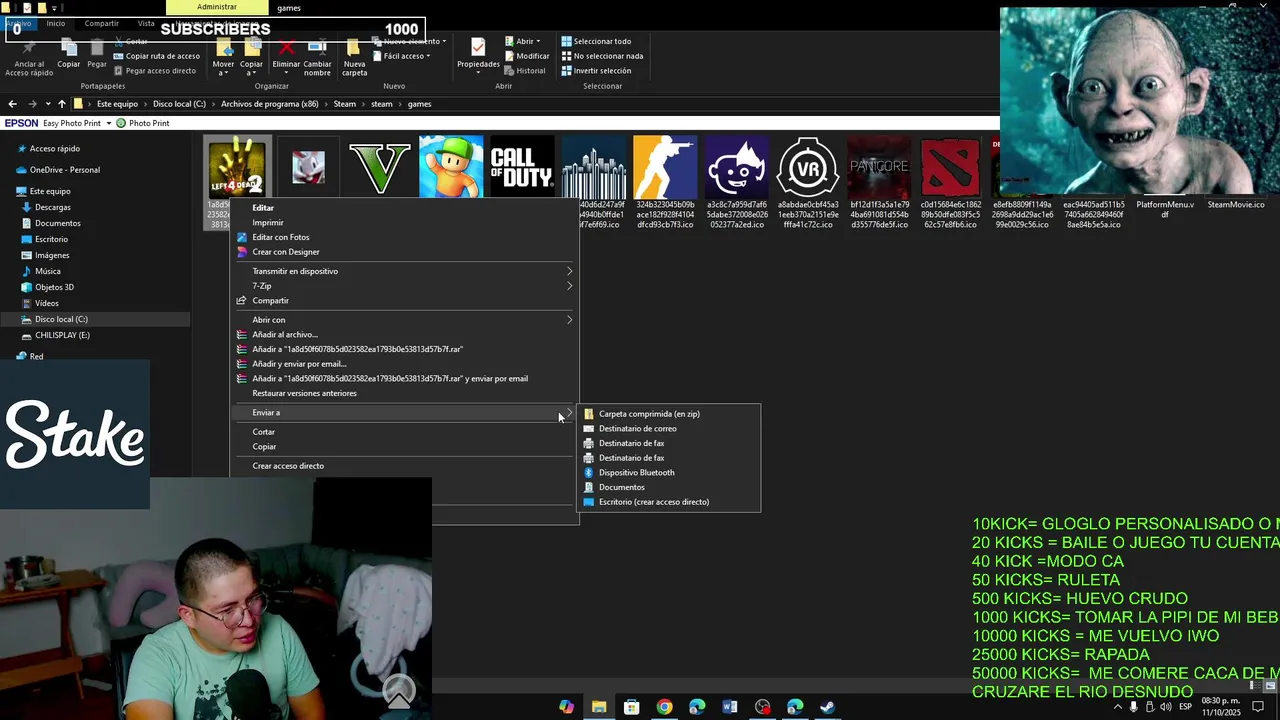Show hidden tray icons chevron
This screenshot has width=1280, height=720.
click(1118, 707)
